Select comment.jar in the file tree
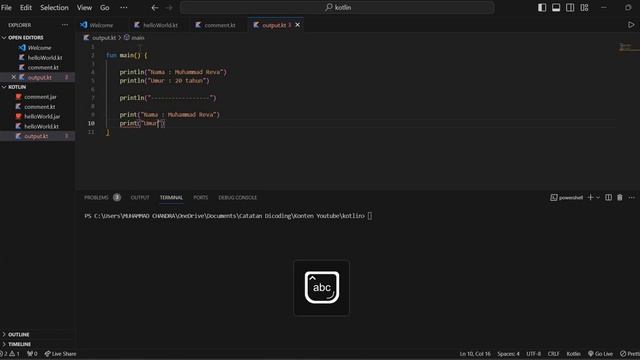The width and height of the screenshot is (640, 360). tap(40, 97)
